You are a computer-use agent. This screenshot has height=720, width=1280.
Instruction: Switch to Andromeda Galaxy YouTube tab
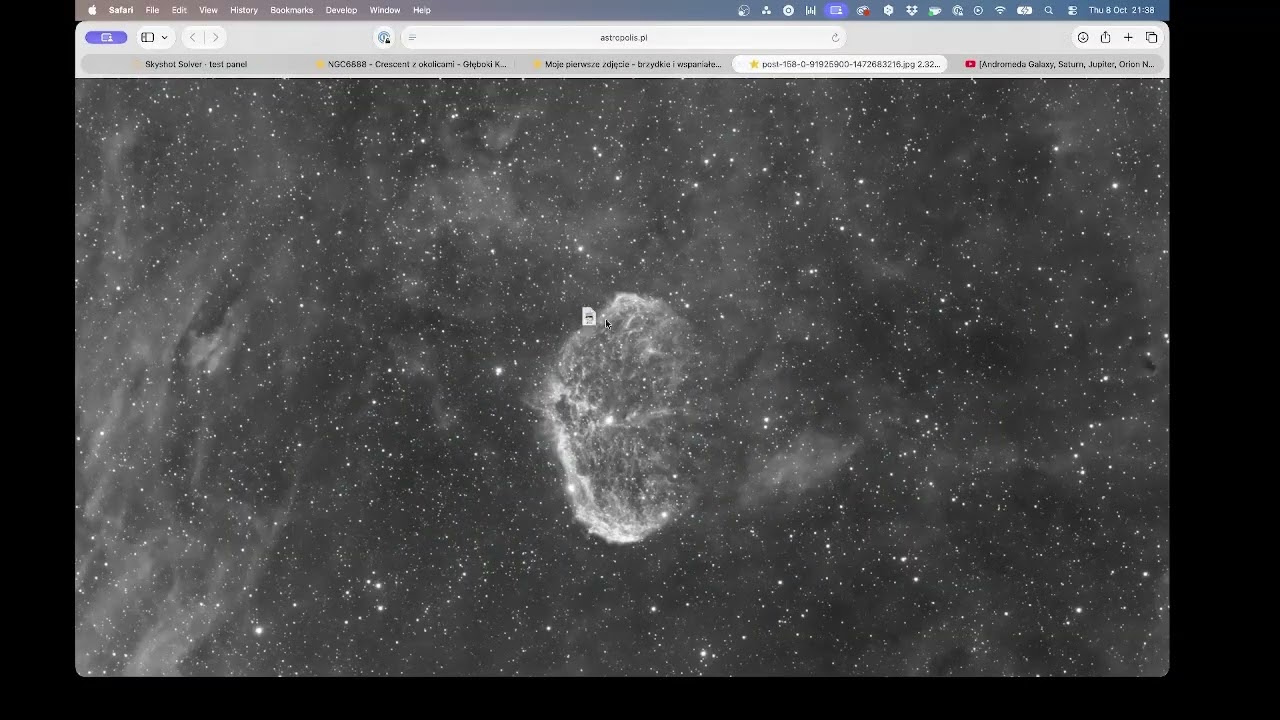1058,64
